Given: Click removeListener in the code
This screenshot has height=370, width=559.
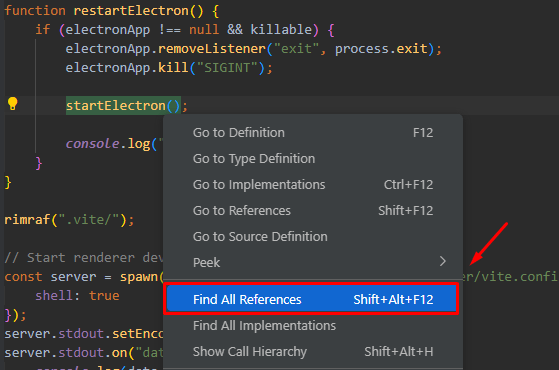Looking at the screenshot, I should click(212, 48).
